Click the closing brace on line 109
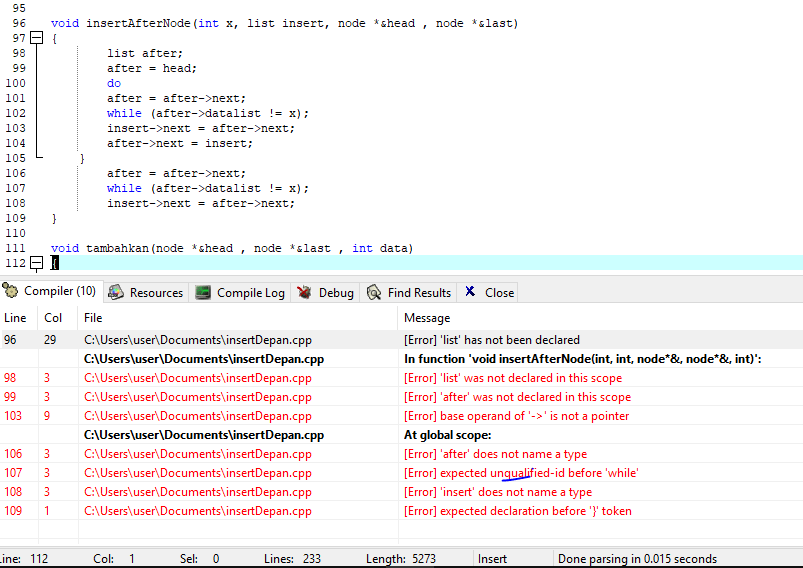The image size is (803, 568). click(x=54, y=219)
